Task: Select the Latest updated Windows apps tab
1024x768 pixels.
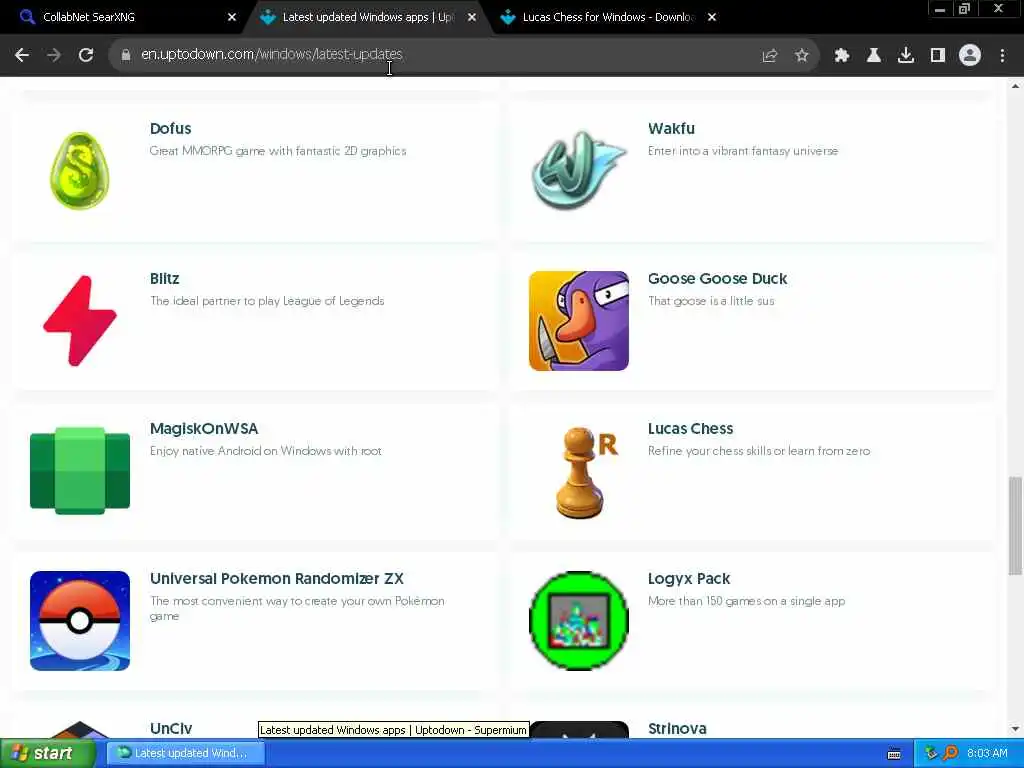Action: tap(367, 17)
